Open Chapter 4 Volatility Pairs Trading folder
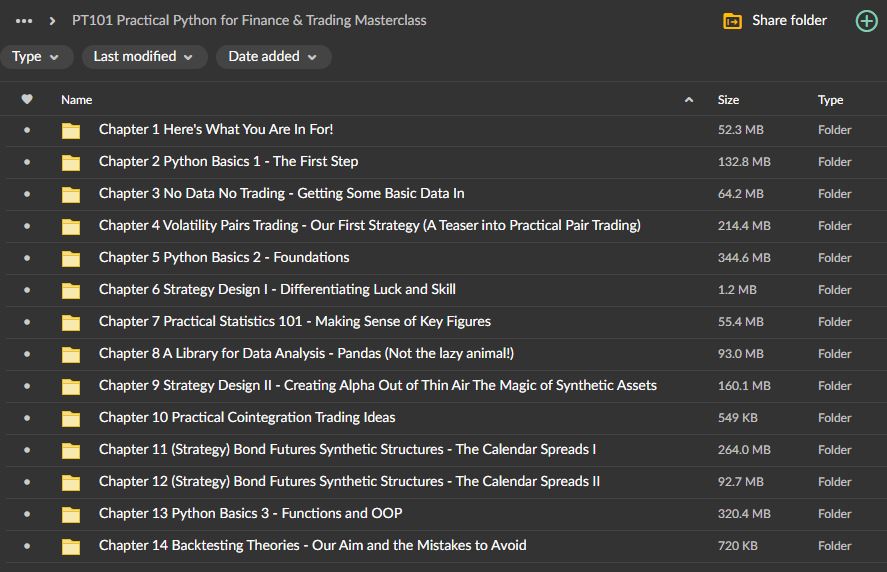Image resolution: width=887 pixels, height=572 pixels. pos(369,226)
